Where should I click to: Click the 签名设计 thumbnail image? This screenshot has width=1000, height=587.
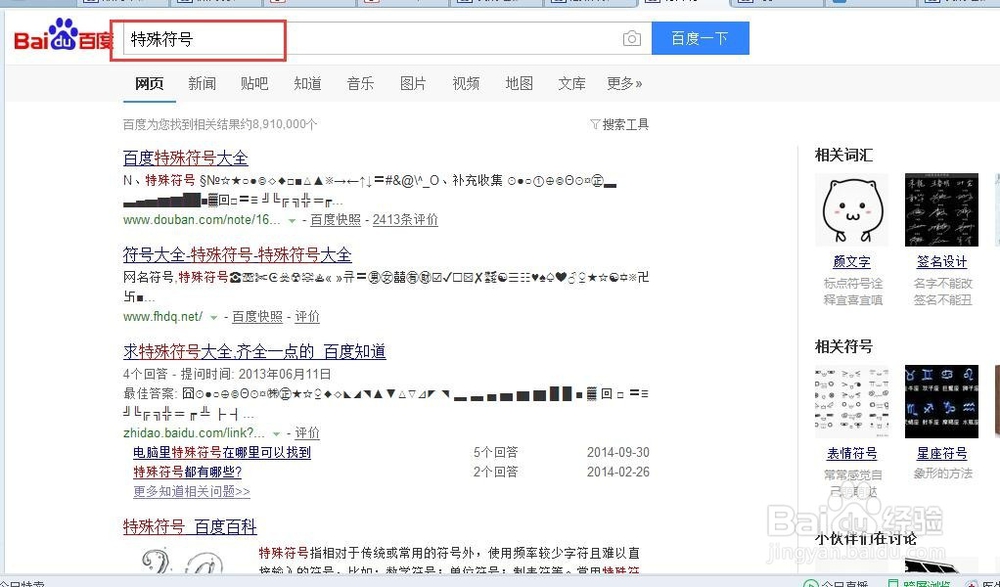941,209
